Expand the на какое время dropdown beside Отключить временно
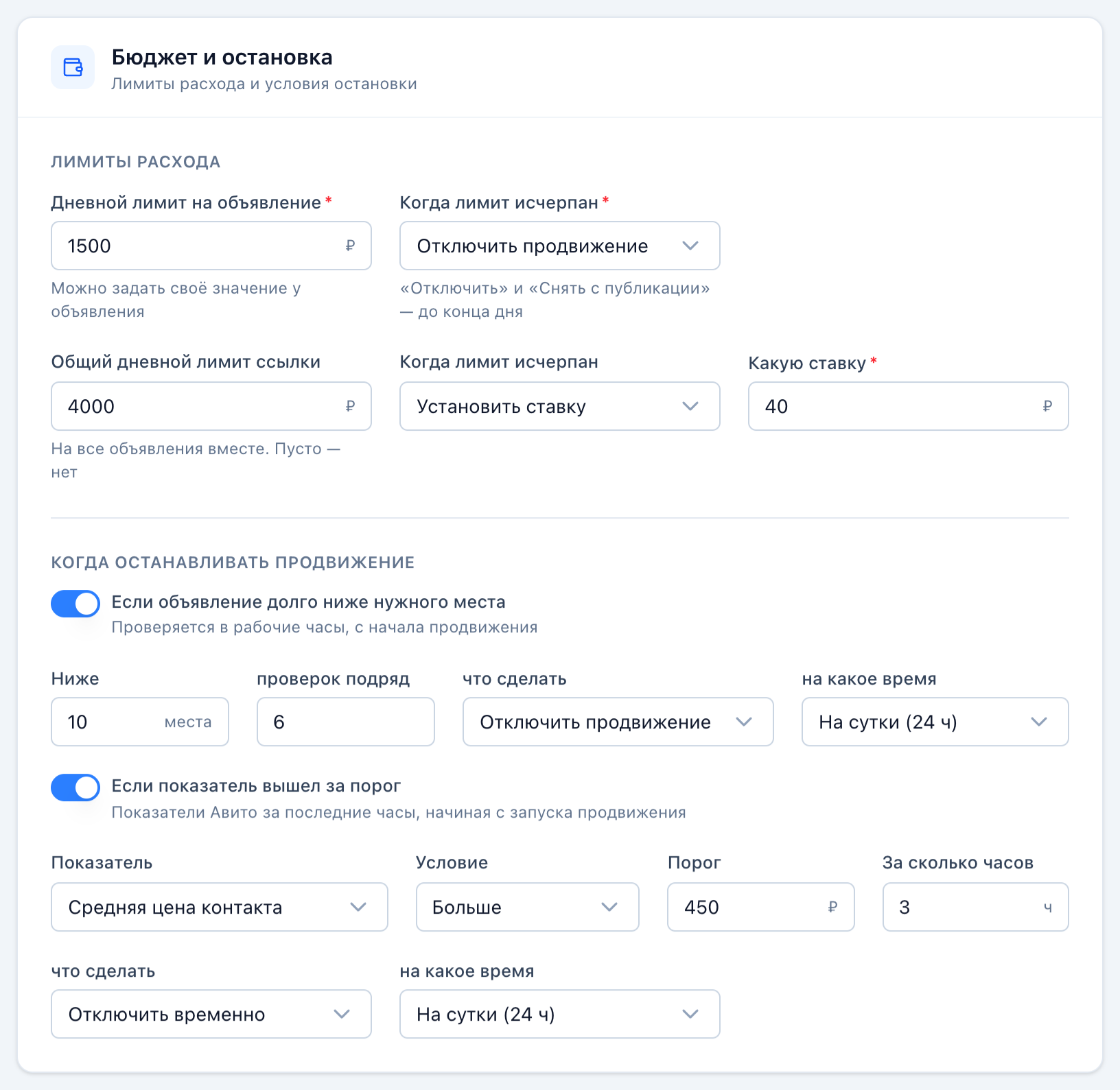Screen dimensions: 1120x1090 [560, 1014]
